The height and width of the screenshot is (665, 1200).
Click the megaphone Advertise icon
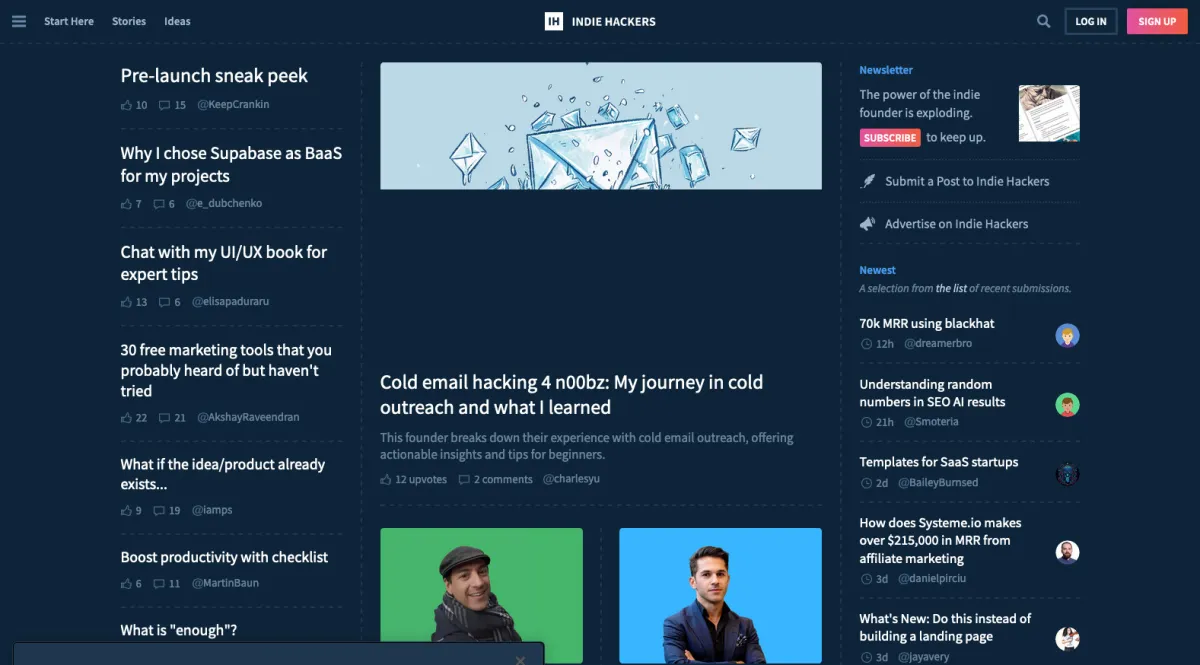[x=868, y=224]
